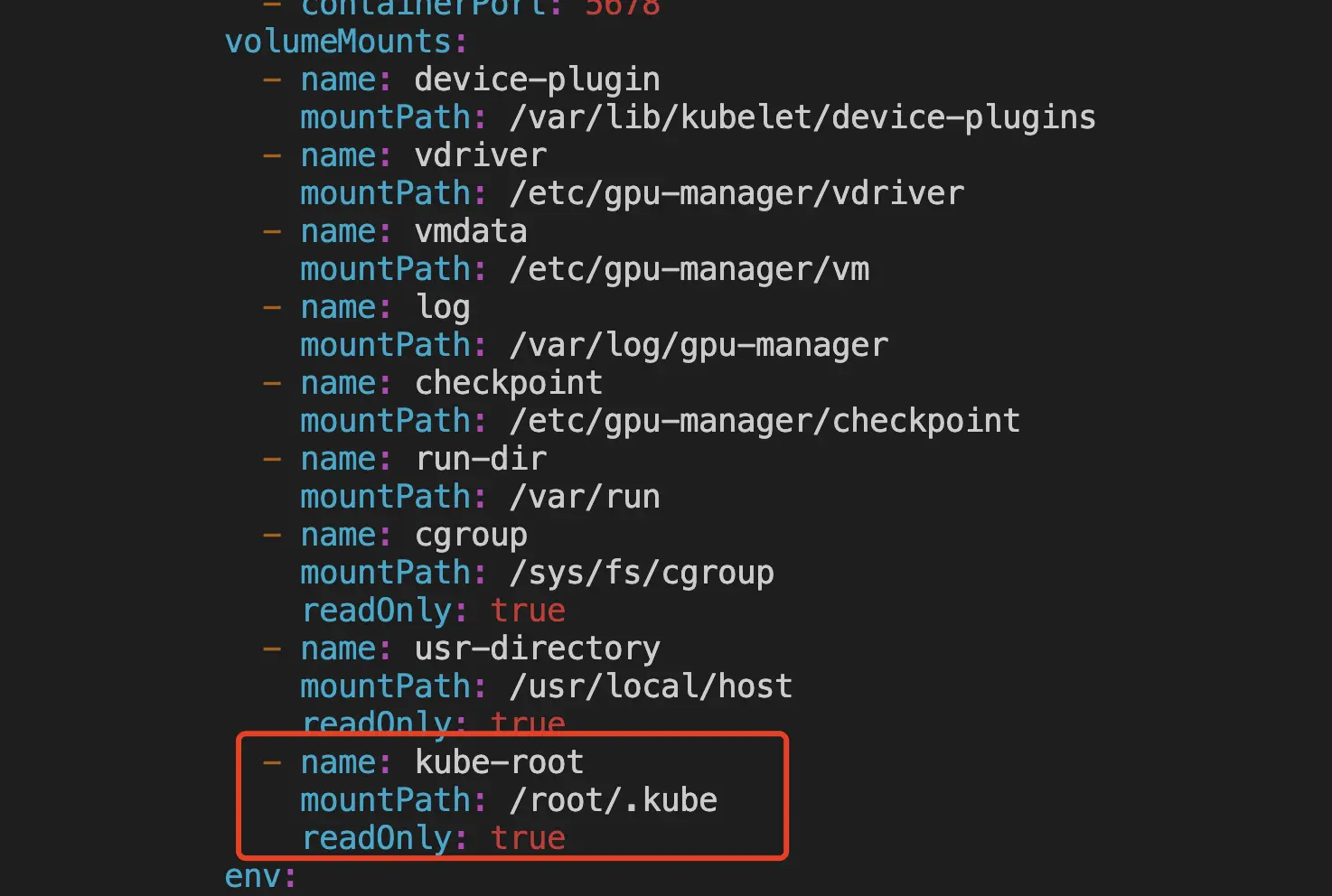1332x896 pixels.
Task: Click the volumeMounts key
Action: (338, 42)
